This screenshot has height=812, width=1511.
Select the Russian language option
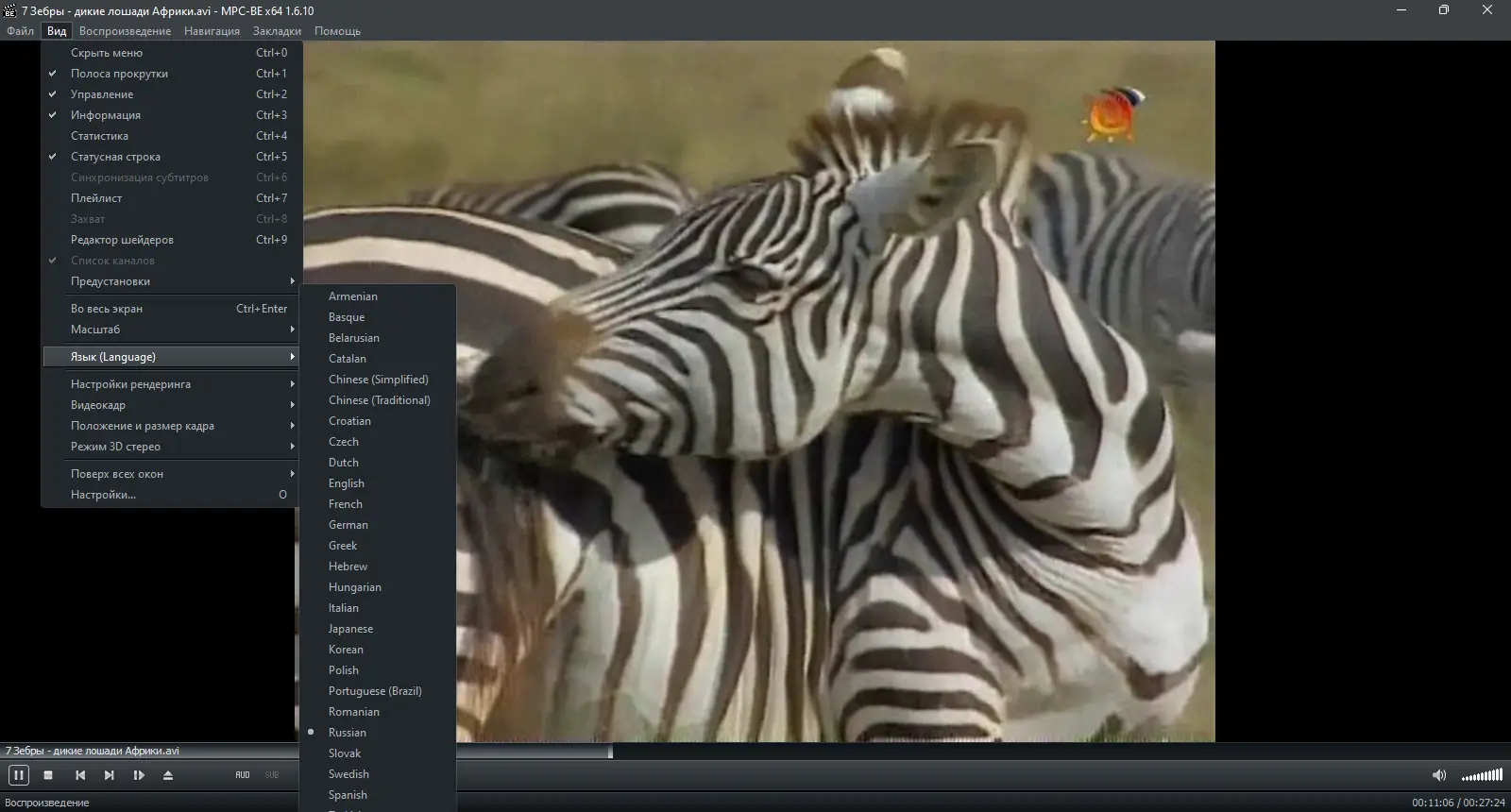pos(378,733)
